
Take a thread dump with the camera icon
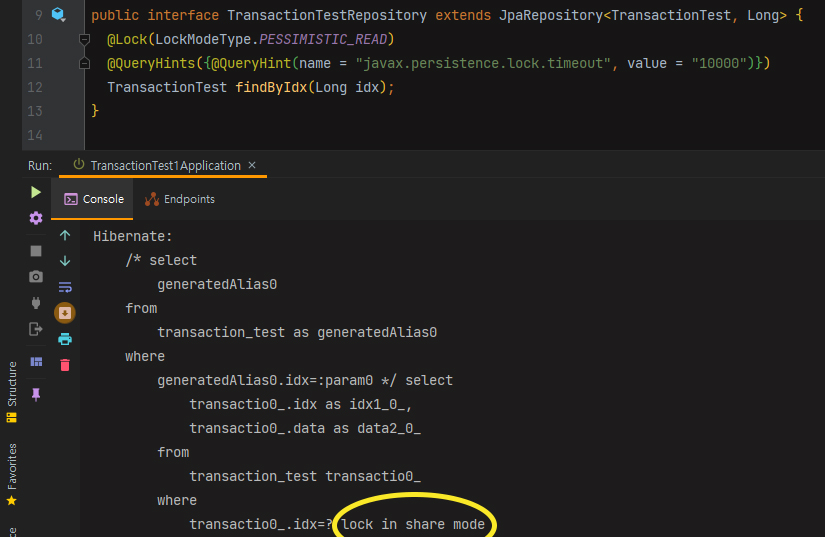[36, 277]
